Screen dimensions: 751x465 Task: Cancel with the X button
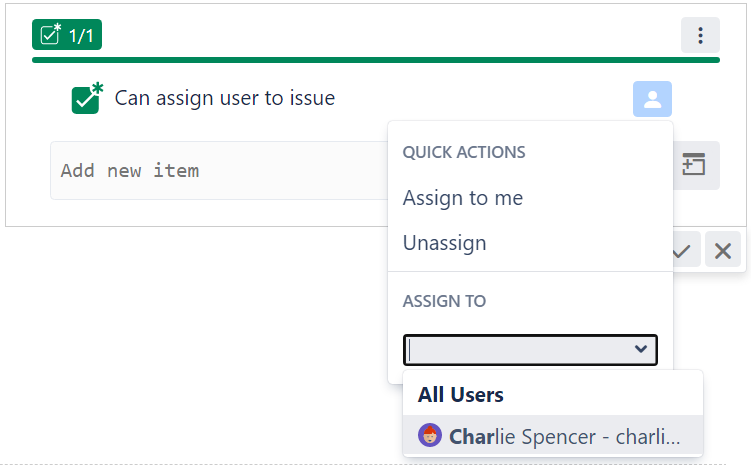[723, 250]
